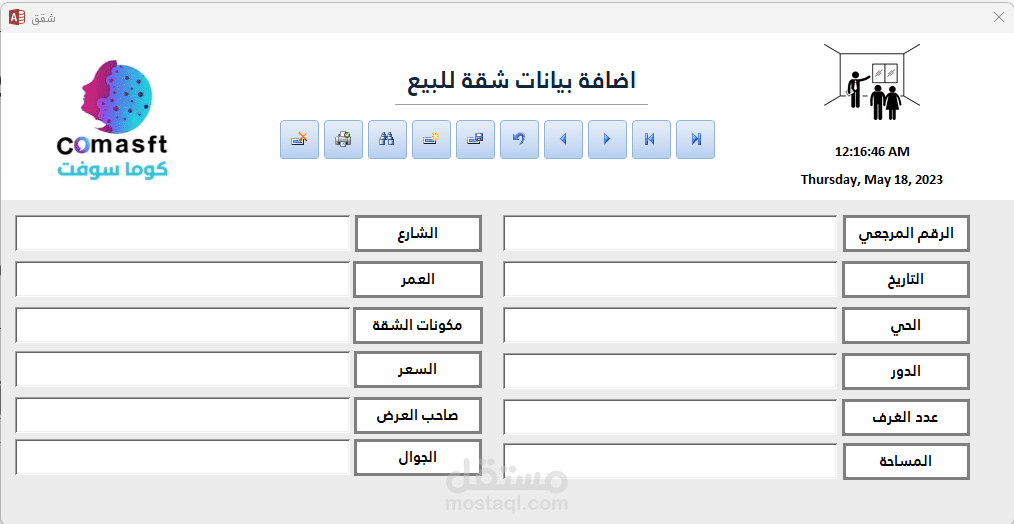This screenshot has width=1014, height=524.
Task: Click the الرقم المرجعي input field
Action: click(x=670, y=234)
